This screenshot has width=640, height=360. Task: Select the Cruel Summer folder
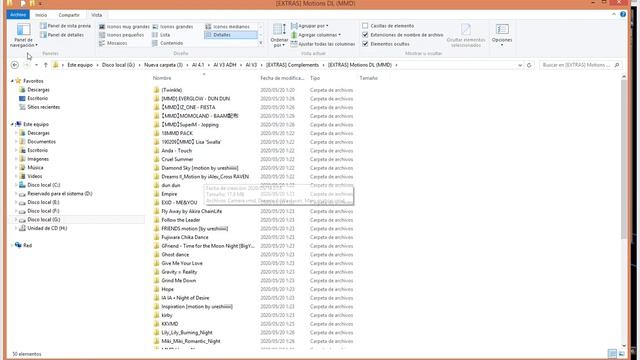tap(177, 159)
